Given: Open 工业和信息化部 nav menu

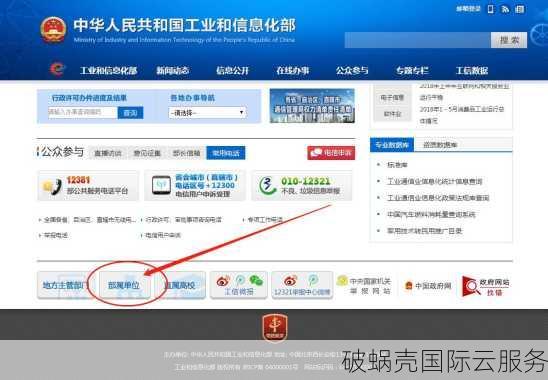Looking at the screenshot, I should click(x=108, y=71).
